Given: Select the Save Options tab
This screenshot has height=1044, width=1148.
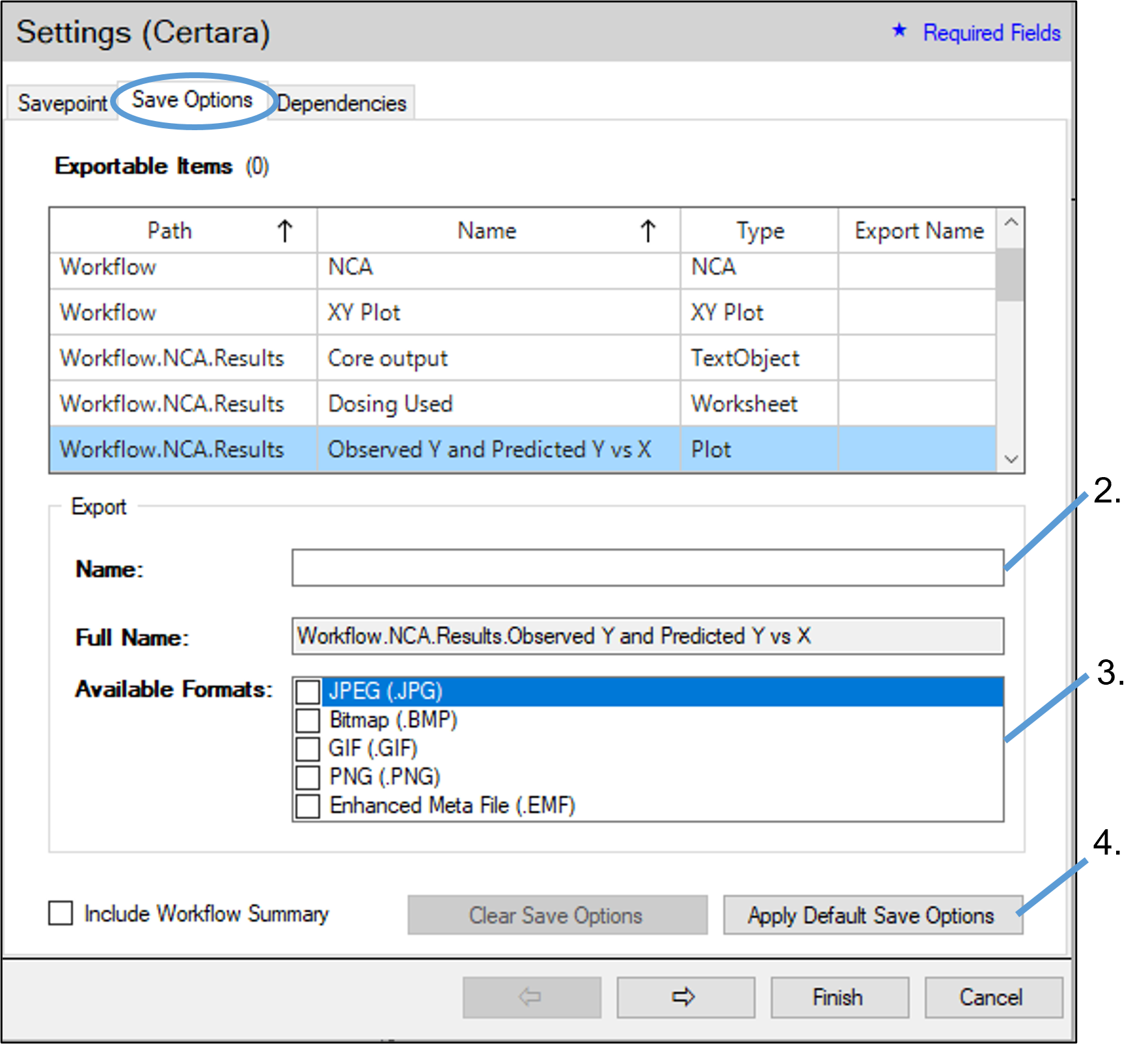Looking at the screenshot, I should [x=193, y=100].
